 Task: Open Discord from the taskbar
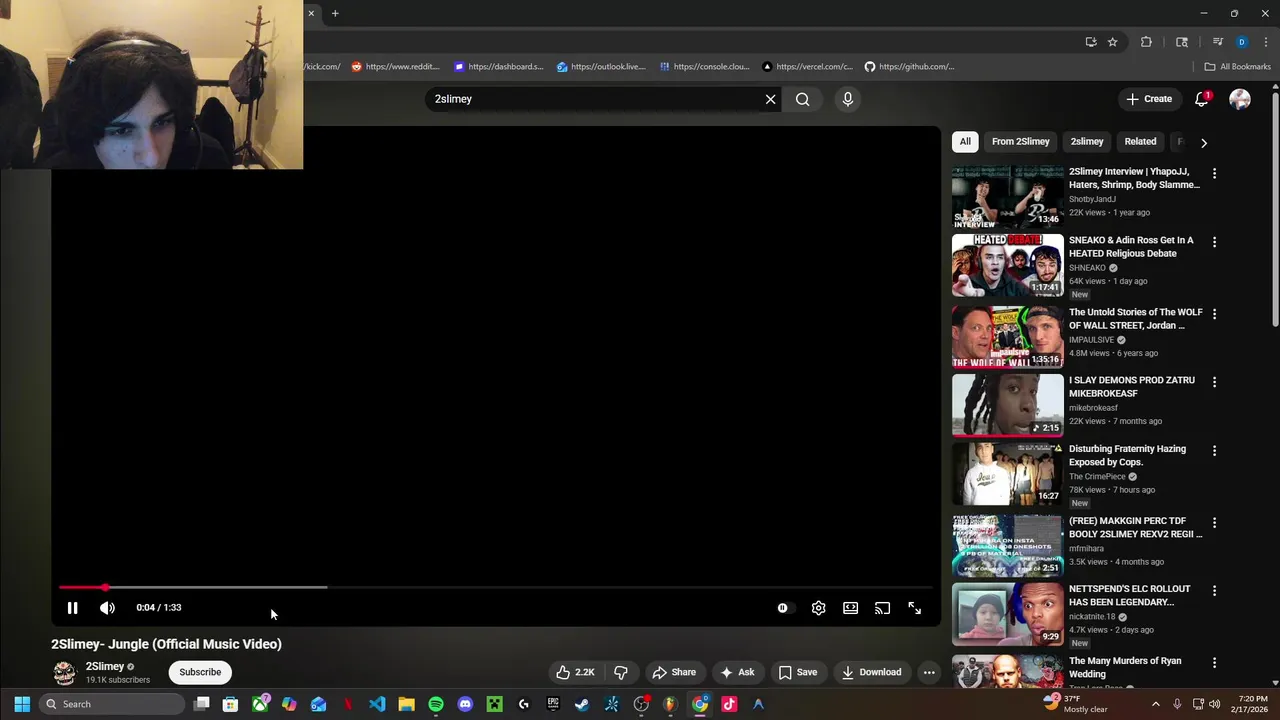[x=465, y=704]
